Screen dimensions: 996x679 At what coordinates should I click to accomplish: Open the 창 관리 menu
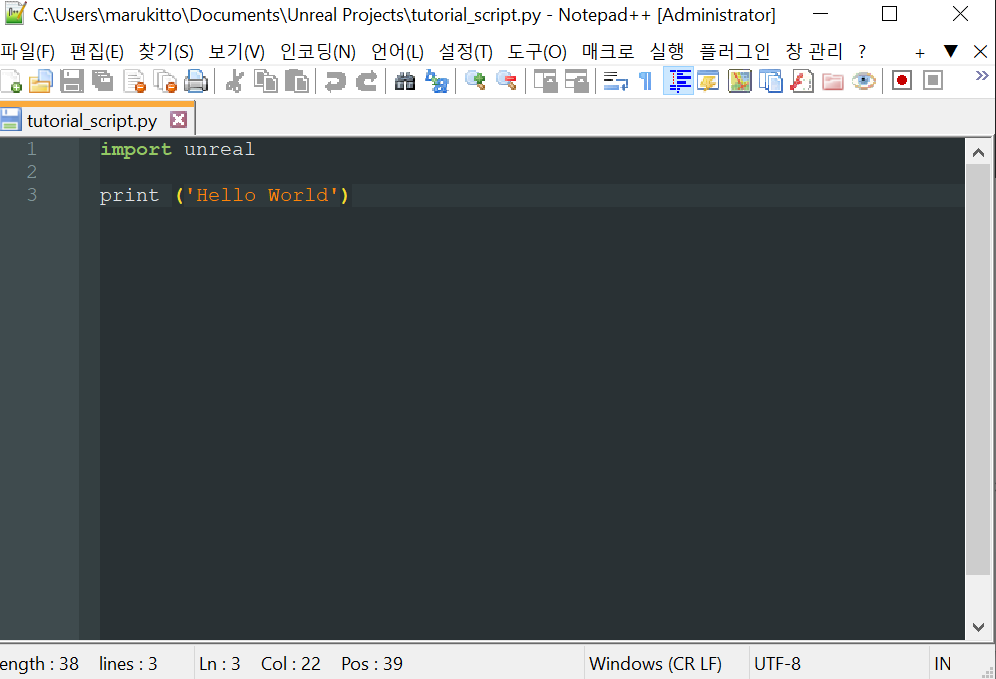[814, 51]
